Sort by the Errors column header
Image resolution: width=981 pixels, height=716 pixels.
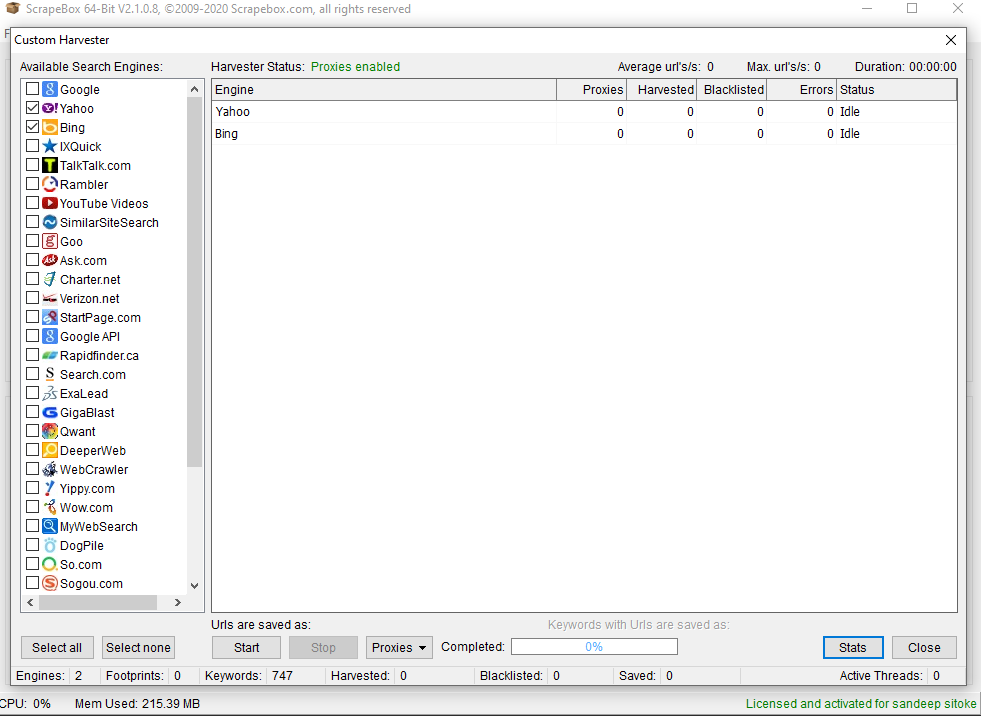(x=801, y=90)
